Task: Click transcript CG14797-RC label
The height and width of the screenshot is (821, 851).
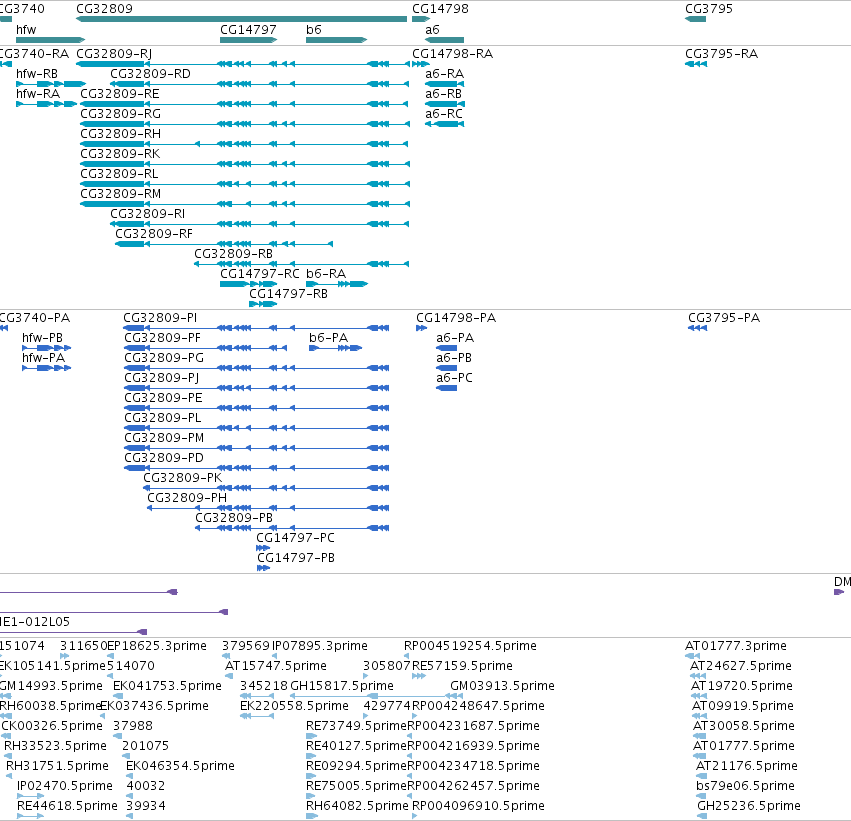Action: click(259, 274)
